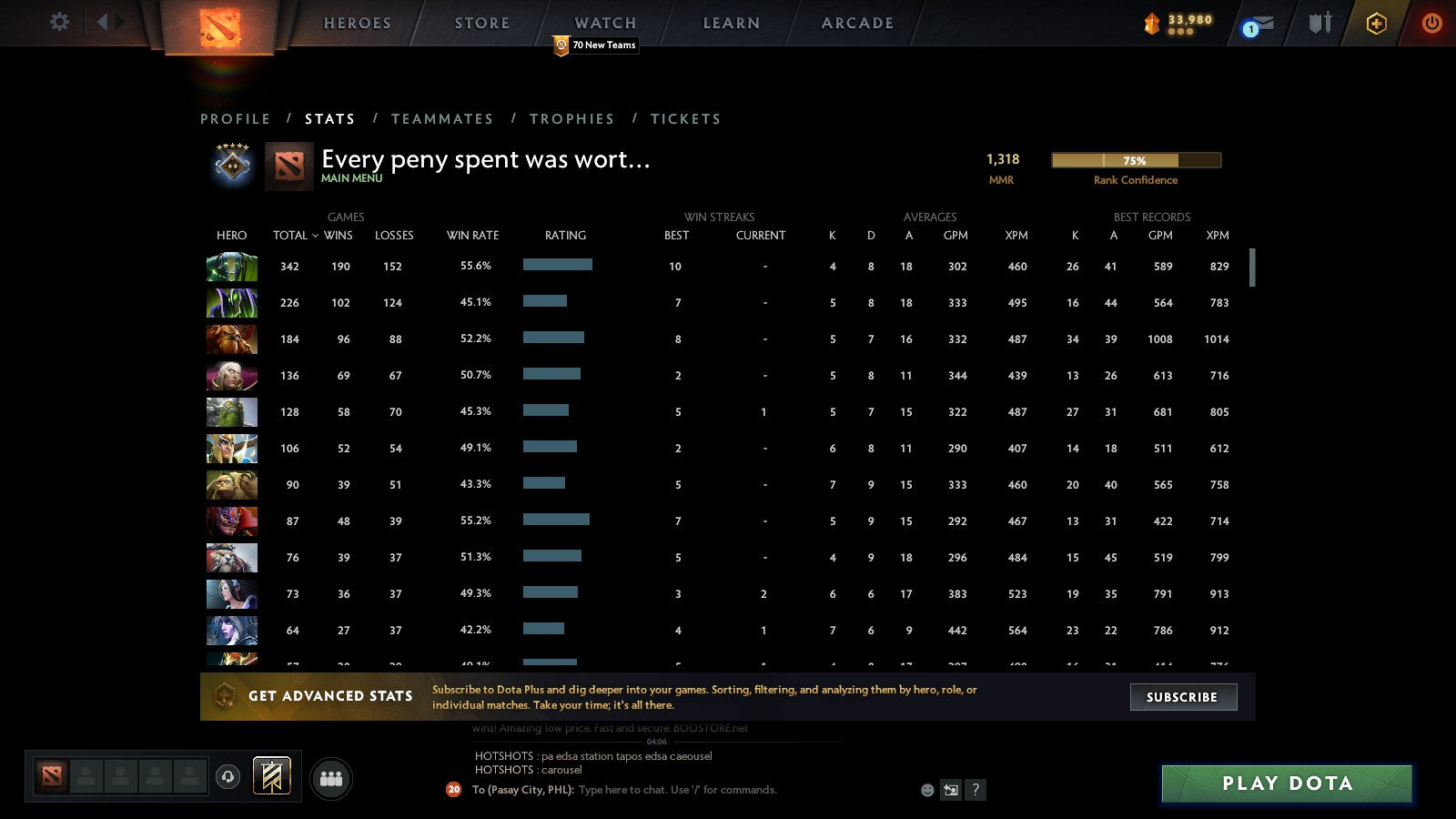Go to the HEROES menu
The width and height of the screenshot is (1456, 819).
[x=357, y=23]
